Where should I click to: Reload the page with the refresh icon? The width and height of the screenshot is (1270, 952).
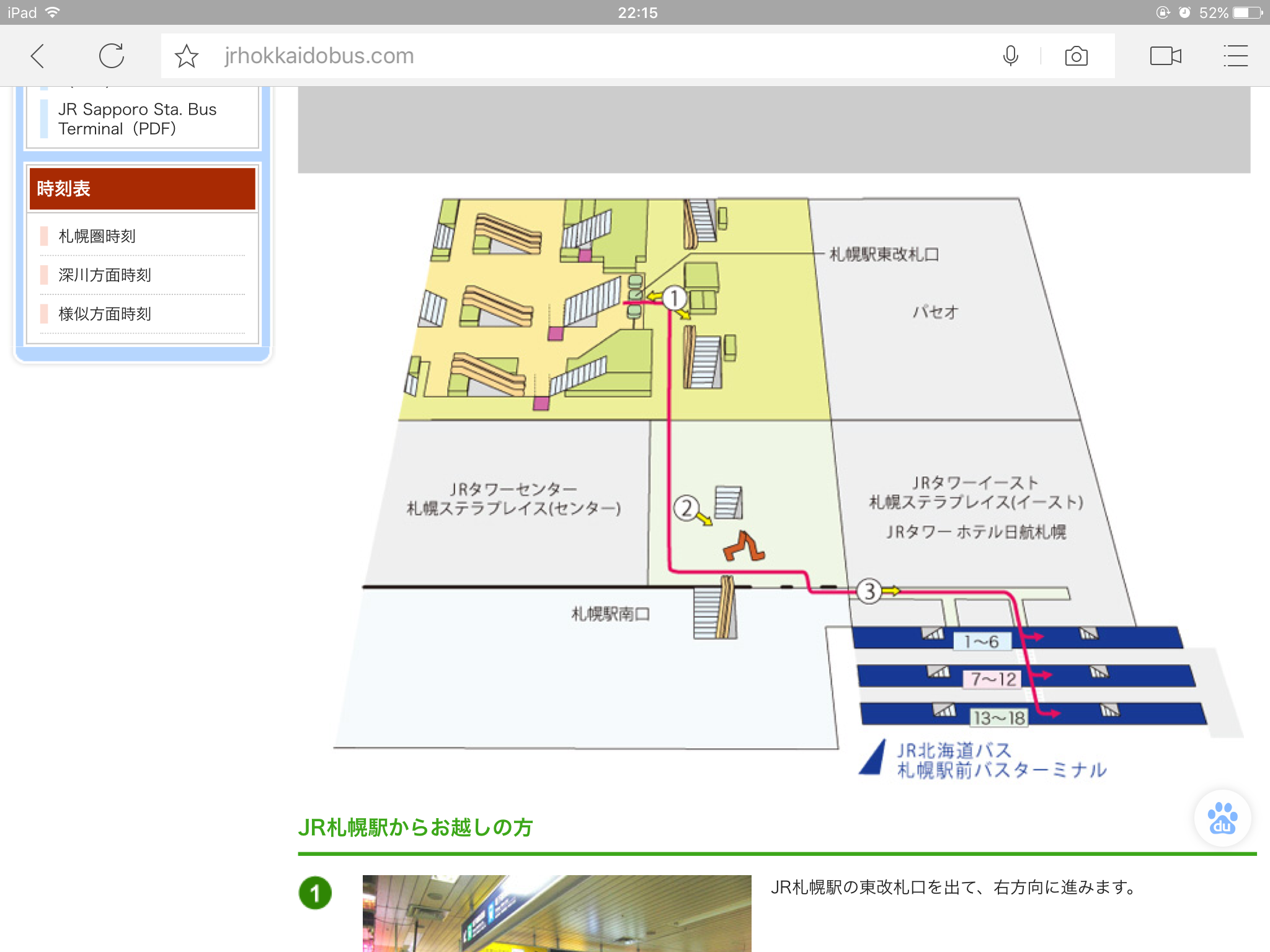point(112,56)
